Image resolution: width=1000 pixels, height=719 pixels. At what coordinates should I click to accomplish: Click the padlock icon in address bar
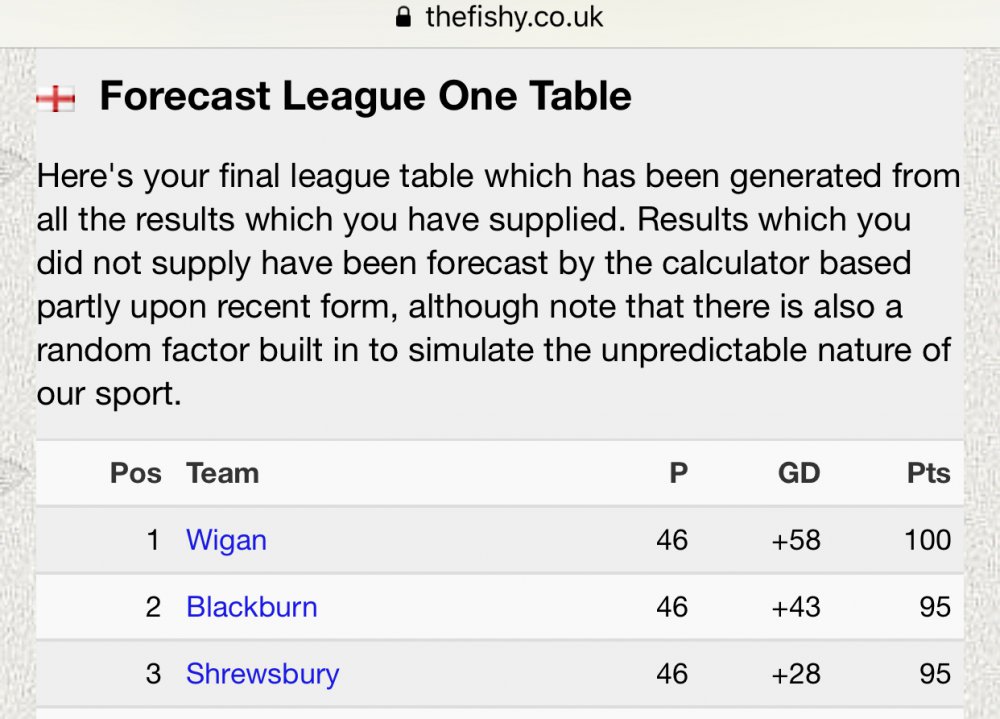click(x=404, y=17)
